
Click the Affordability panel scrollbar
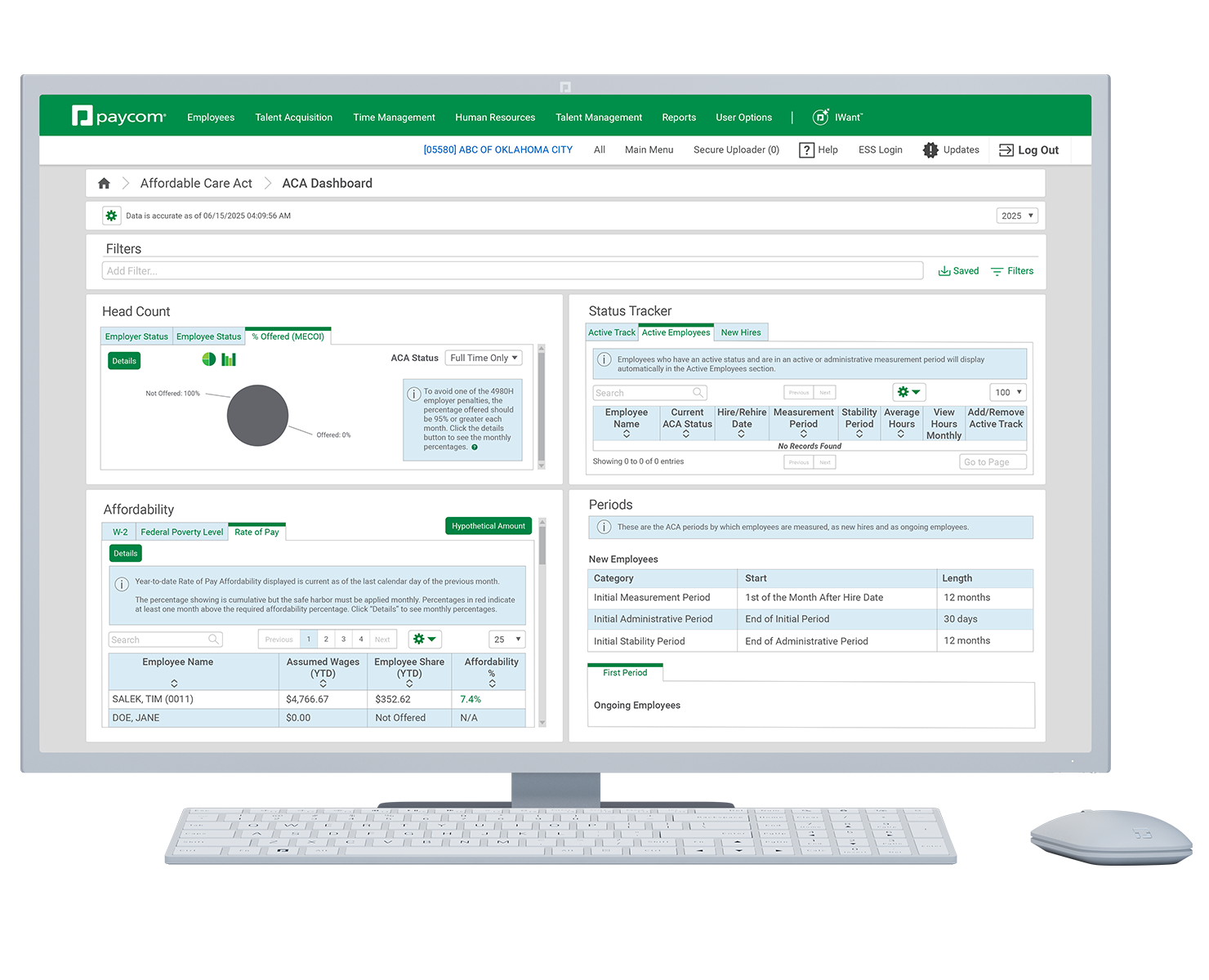pyautogui.click(x=542, y=621)
